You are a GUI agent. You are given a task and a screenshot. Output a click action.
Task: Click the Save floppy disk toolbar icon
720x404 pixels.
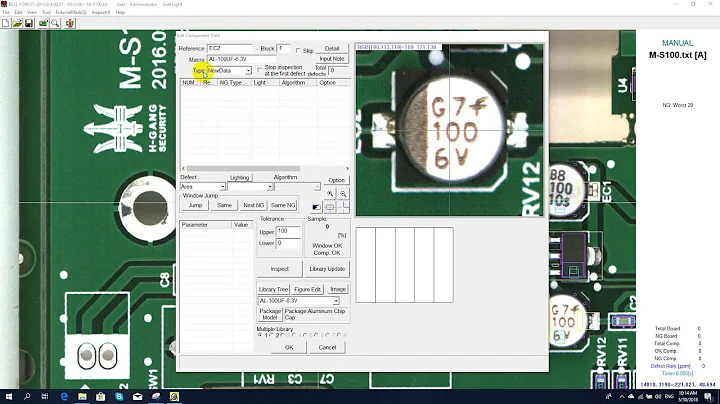[x=28, y=23]
